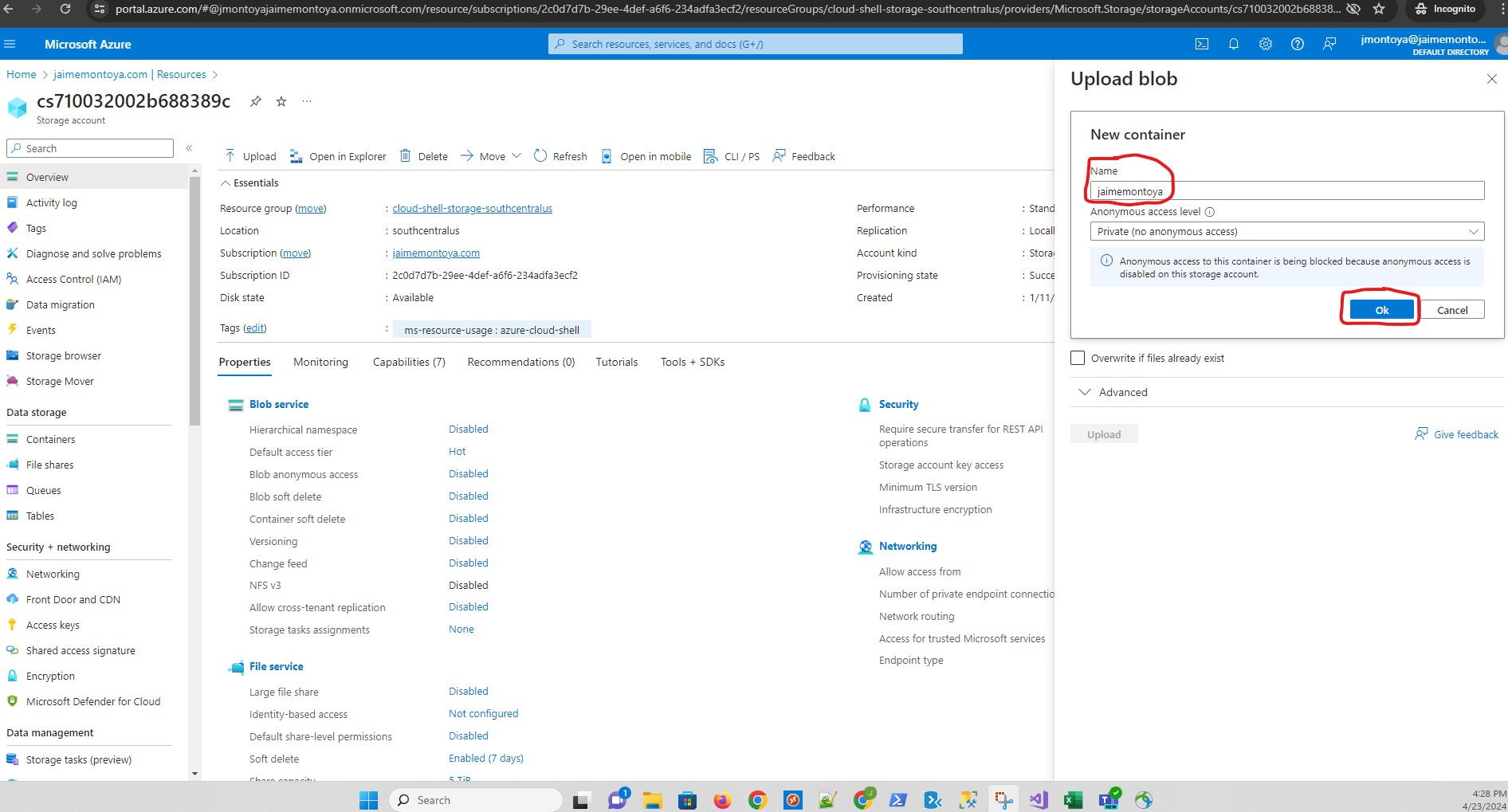1508x812 pixels.
Task: Click Give feedback link
Action: coord(1457,434)
